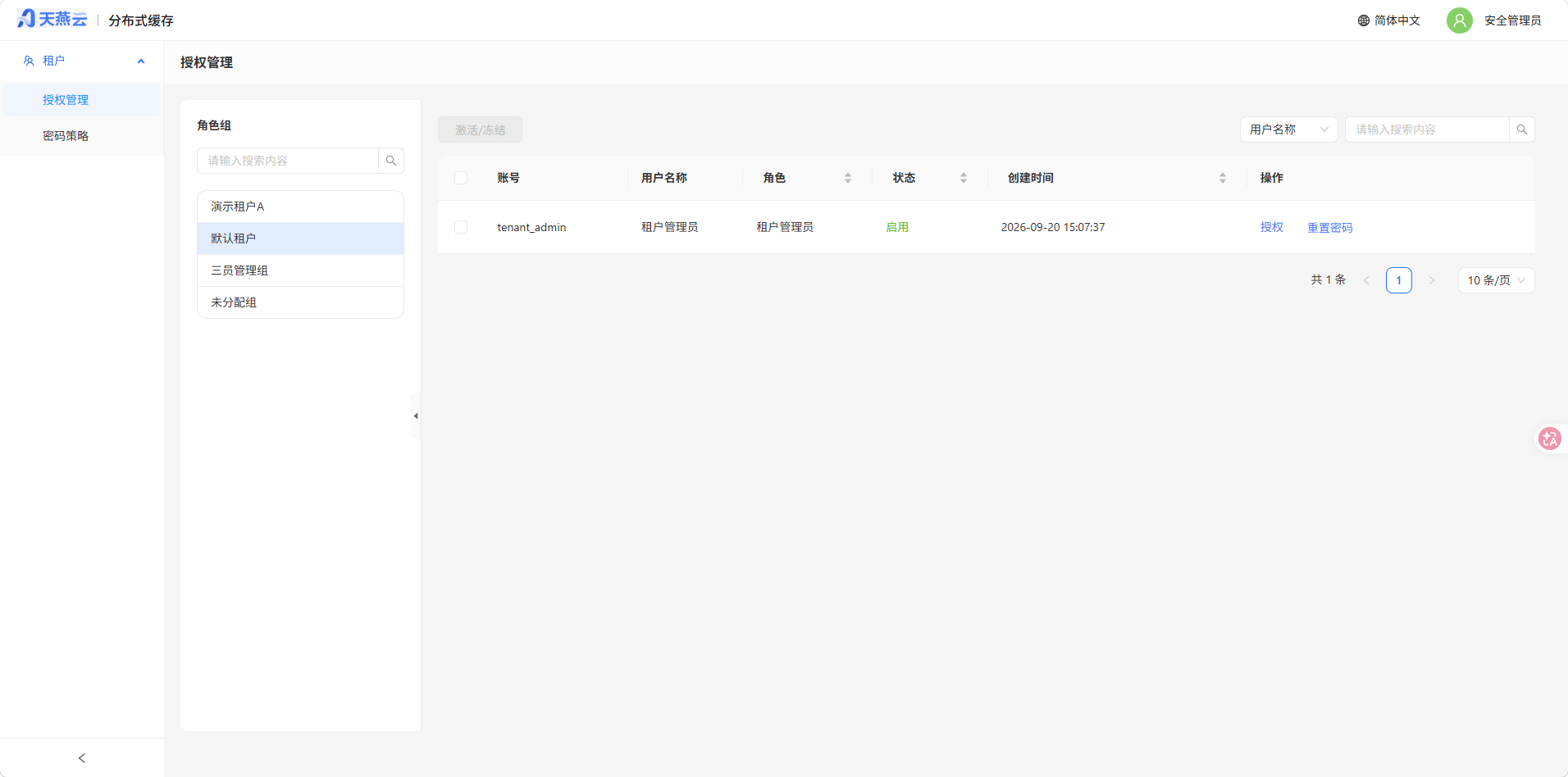Click the 租户 tenant icon in sidebar

(29, 61)
